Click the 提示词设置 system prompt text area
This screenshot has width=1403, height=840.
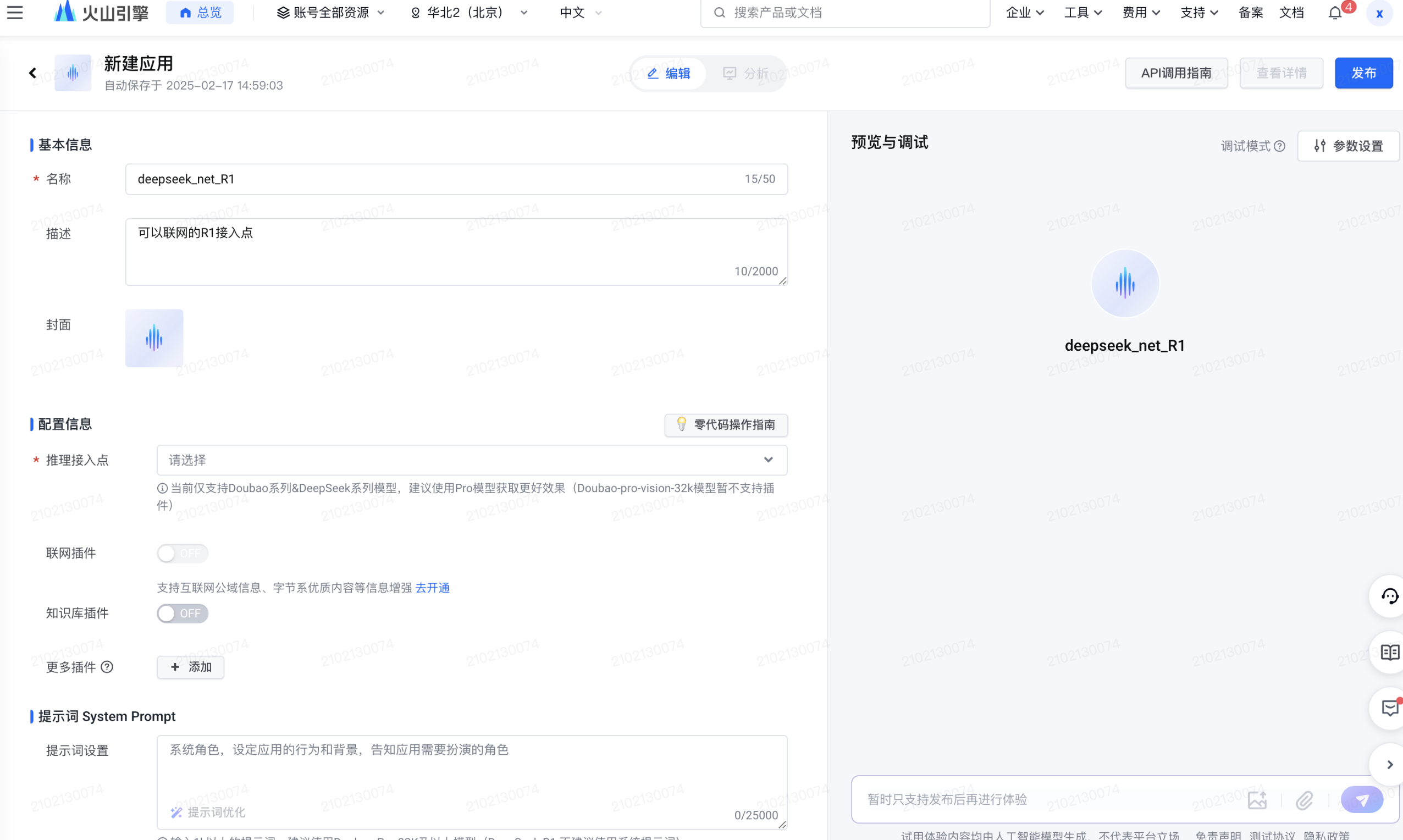[472, 772]
